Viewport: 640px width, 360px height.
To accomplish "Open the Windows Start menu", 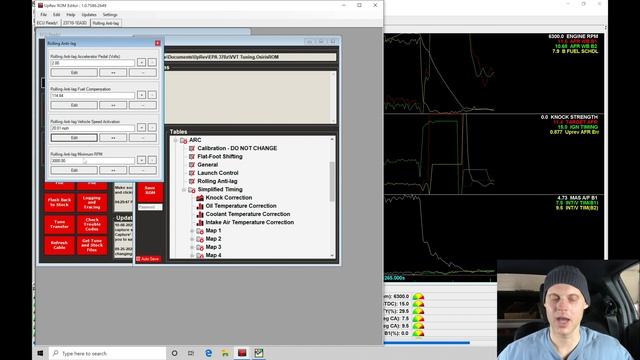I will (40, 353).
